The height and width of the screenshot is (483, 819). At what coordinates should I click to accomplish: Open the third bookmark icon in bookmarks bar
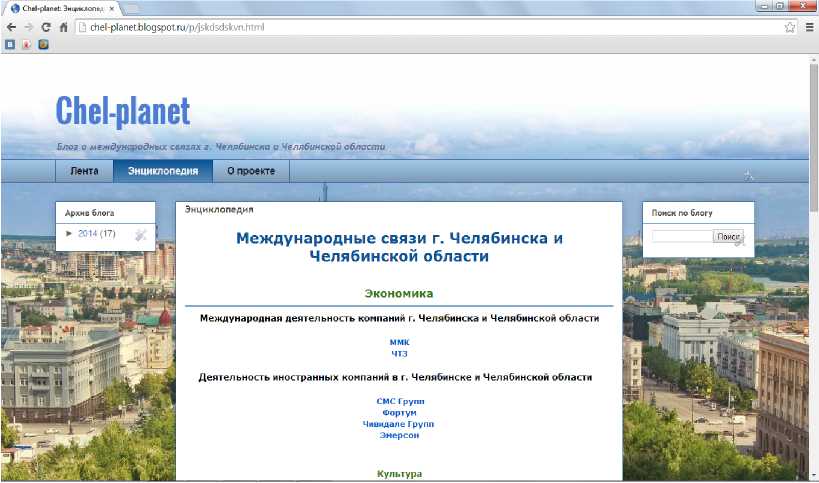(x=43, y=44)
